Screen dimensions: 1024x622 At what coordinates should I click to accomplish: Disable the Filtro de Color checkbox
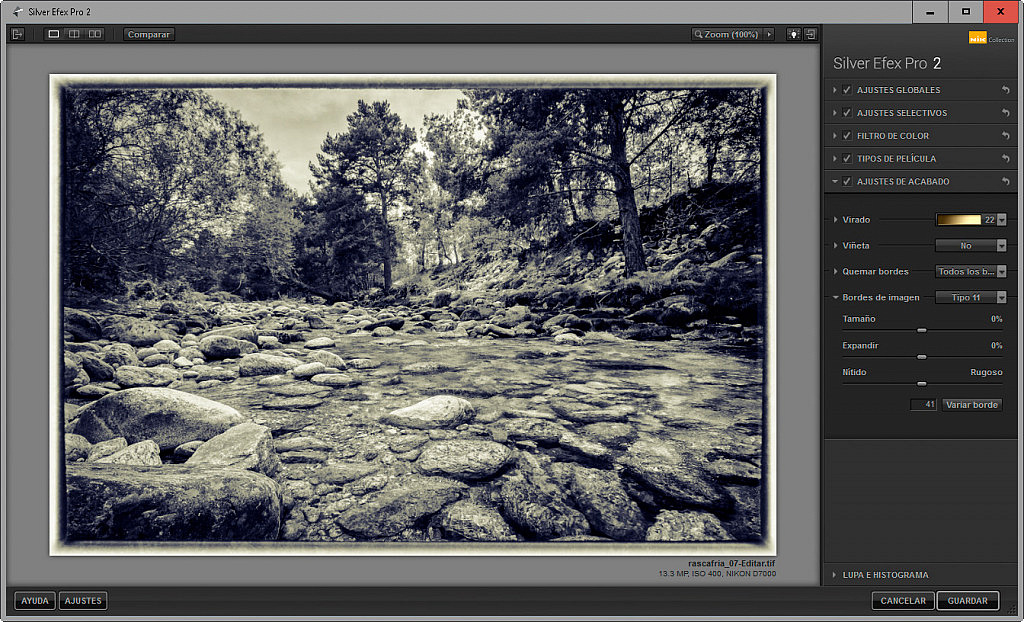coord(845,135)
